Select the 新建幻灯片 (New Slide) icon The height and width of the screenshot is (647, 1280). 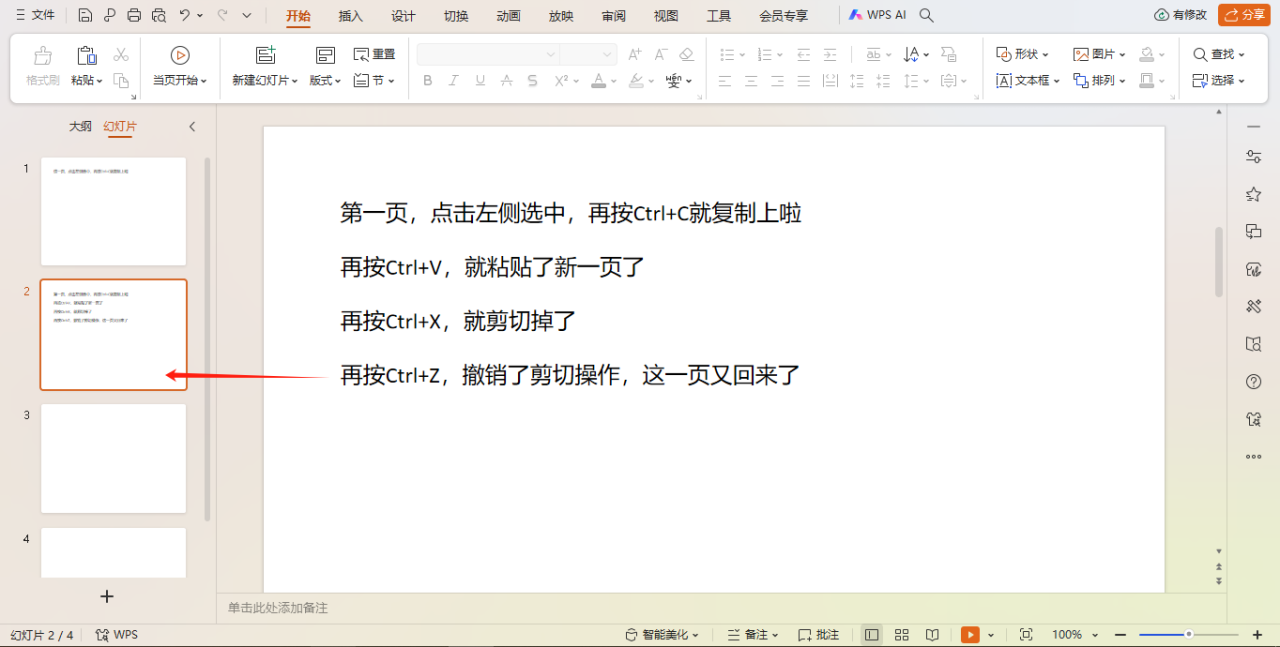(x=264, y=57)
